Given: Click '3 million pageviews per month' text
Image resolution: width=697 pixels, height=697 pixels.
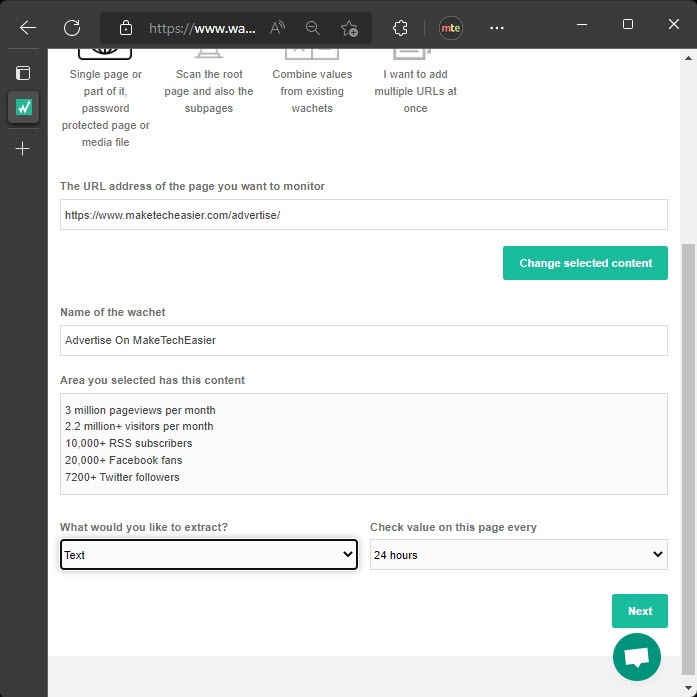Looking at the screenshot, I should point(140,410).
